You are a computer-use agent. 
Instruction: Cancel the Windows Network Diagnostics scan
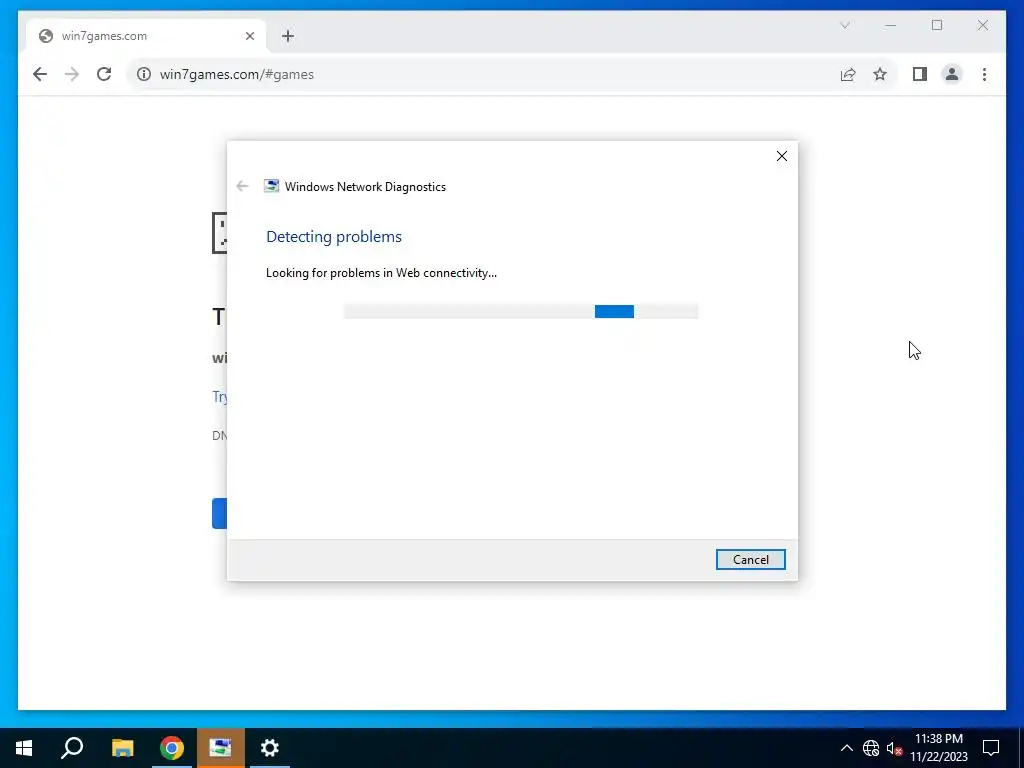750,560
